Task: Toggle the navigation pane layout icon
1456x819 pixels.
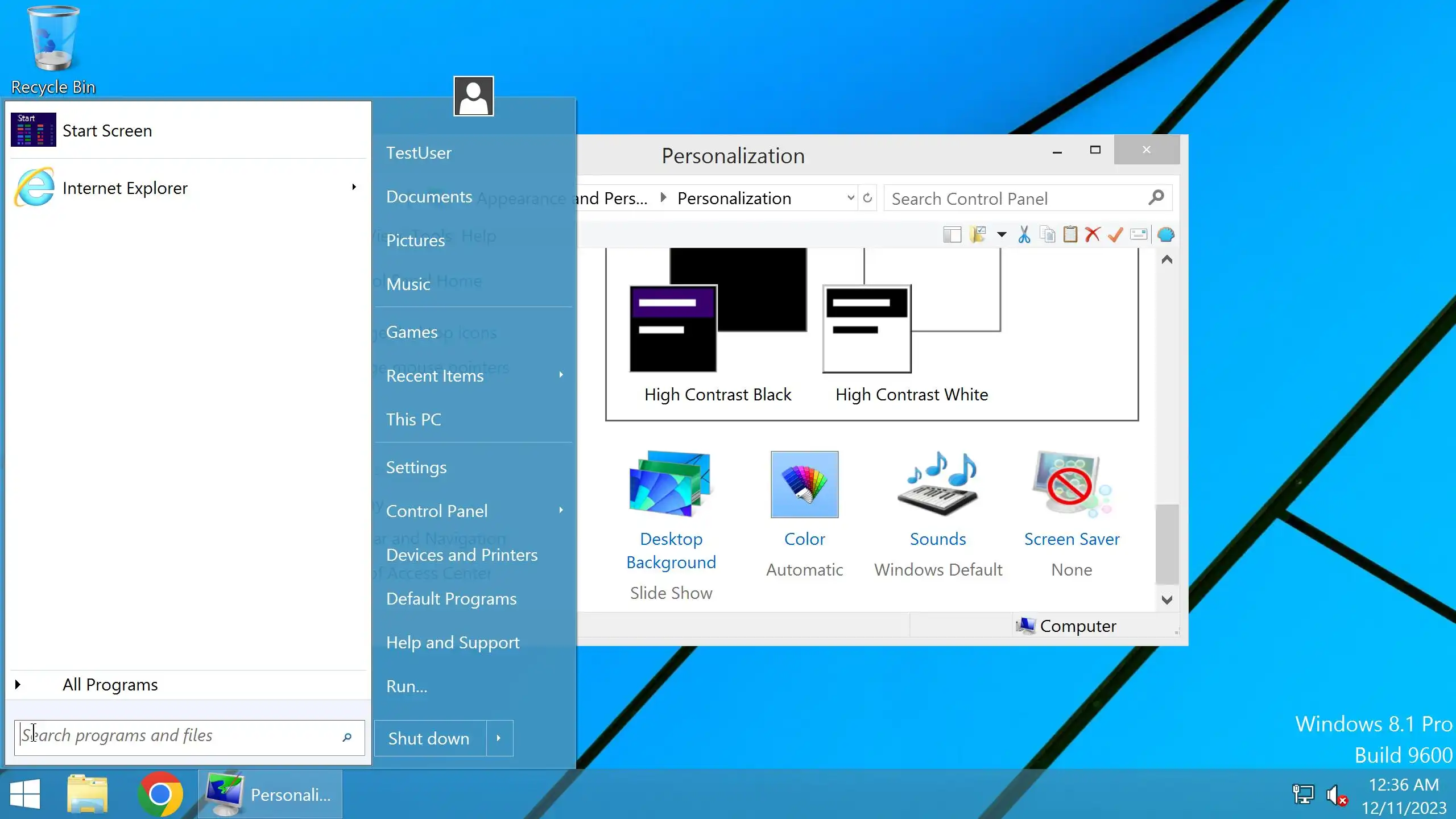Action: coord(952,234)
